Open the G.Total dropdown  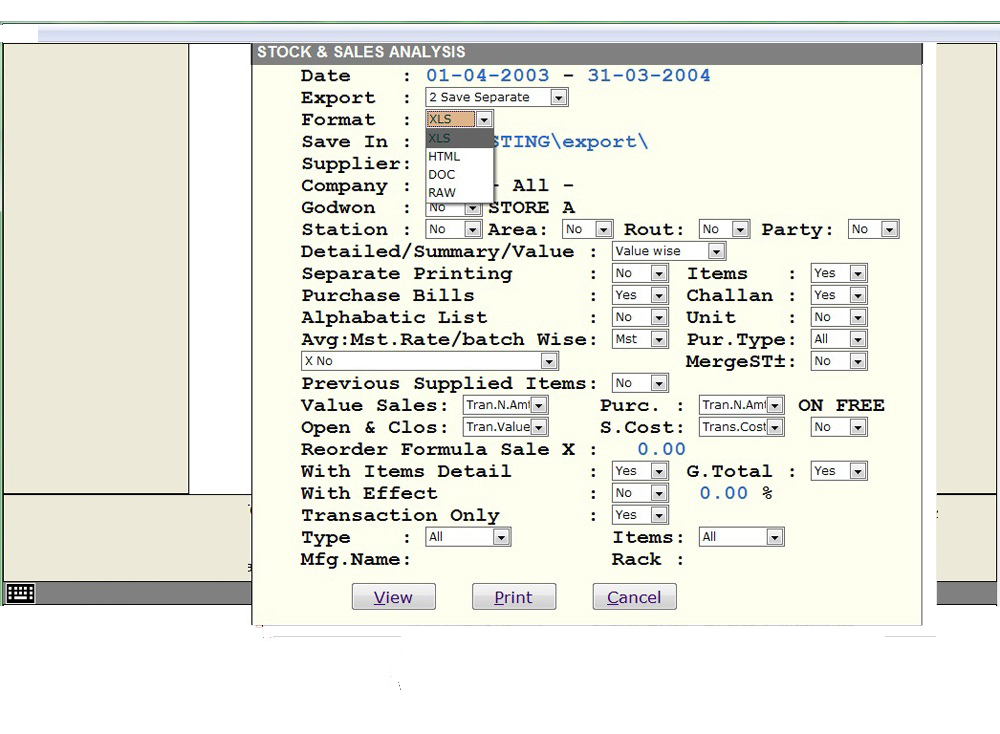839,471
